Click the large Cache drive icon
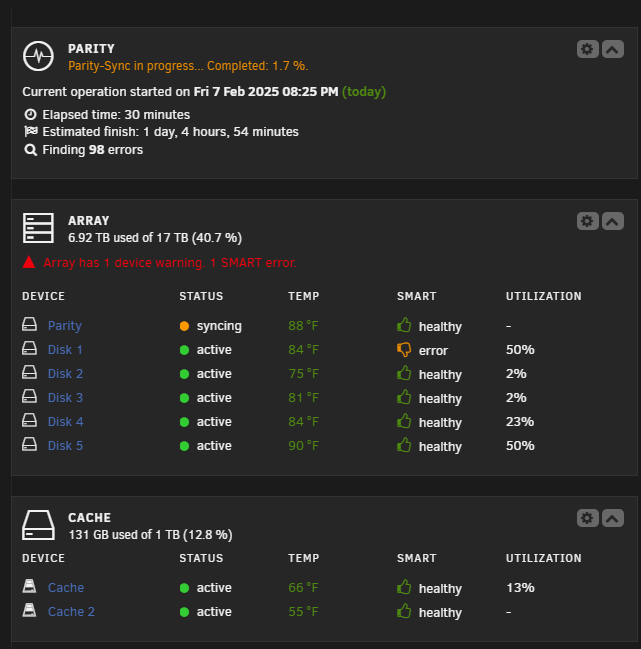This screenshot has height=649, width=641. (38, 525)
